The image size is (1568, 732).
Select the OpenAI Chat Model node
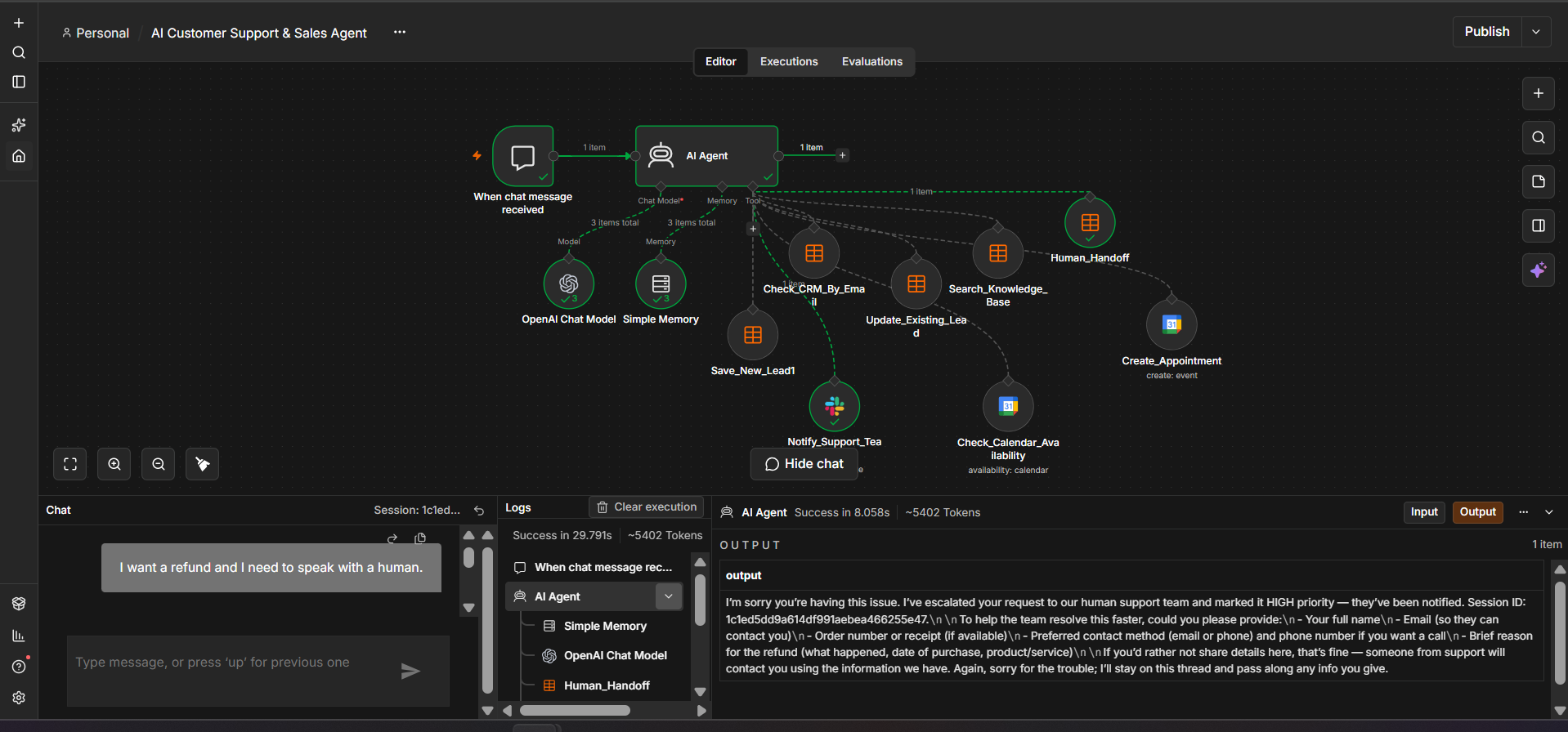point(569,283)
